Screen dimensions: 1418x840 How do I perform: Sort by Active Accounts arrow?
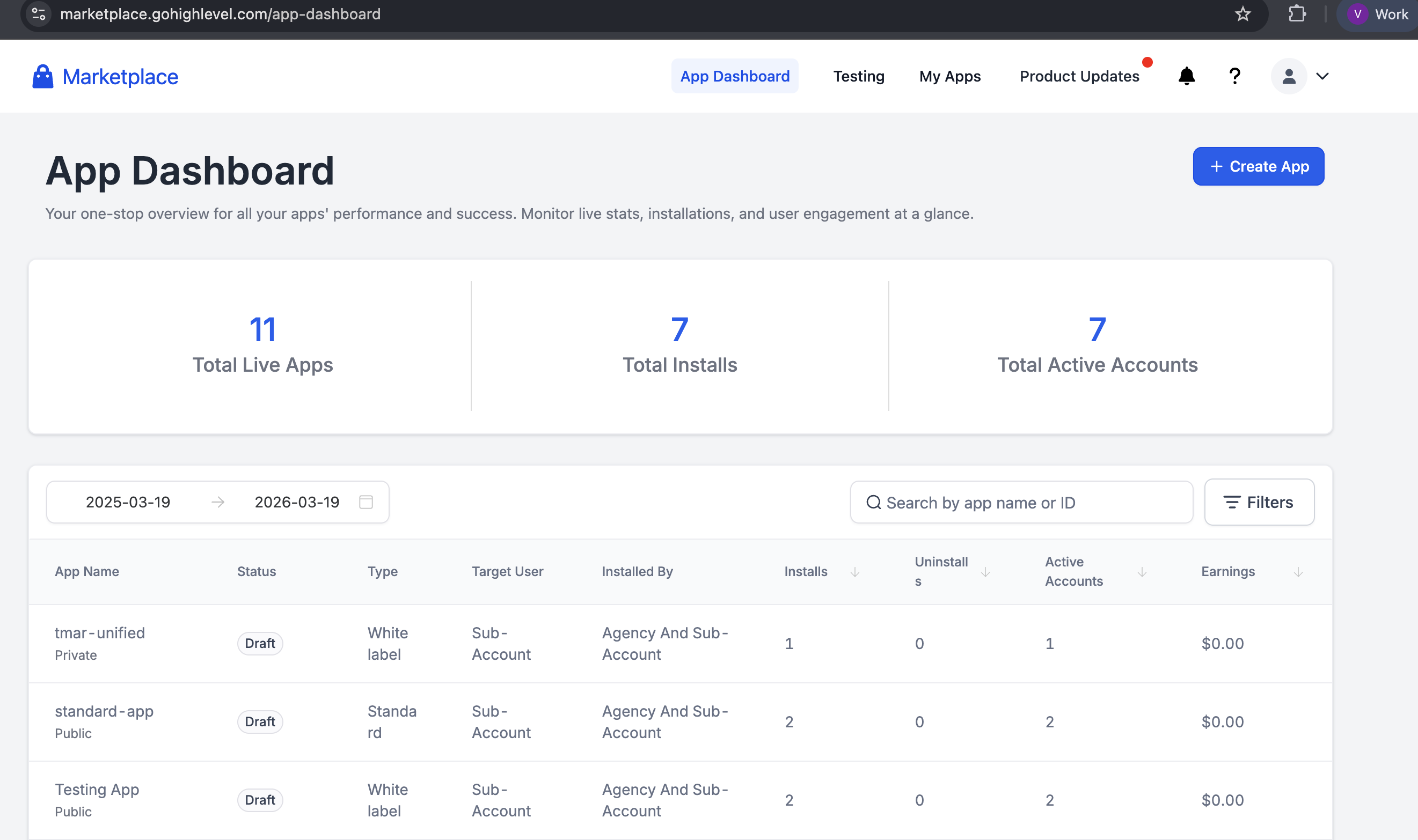(x=1142, y=572)
